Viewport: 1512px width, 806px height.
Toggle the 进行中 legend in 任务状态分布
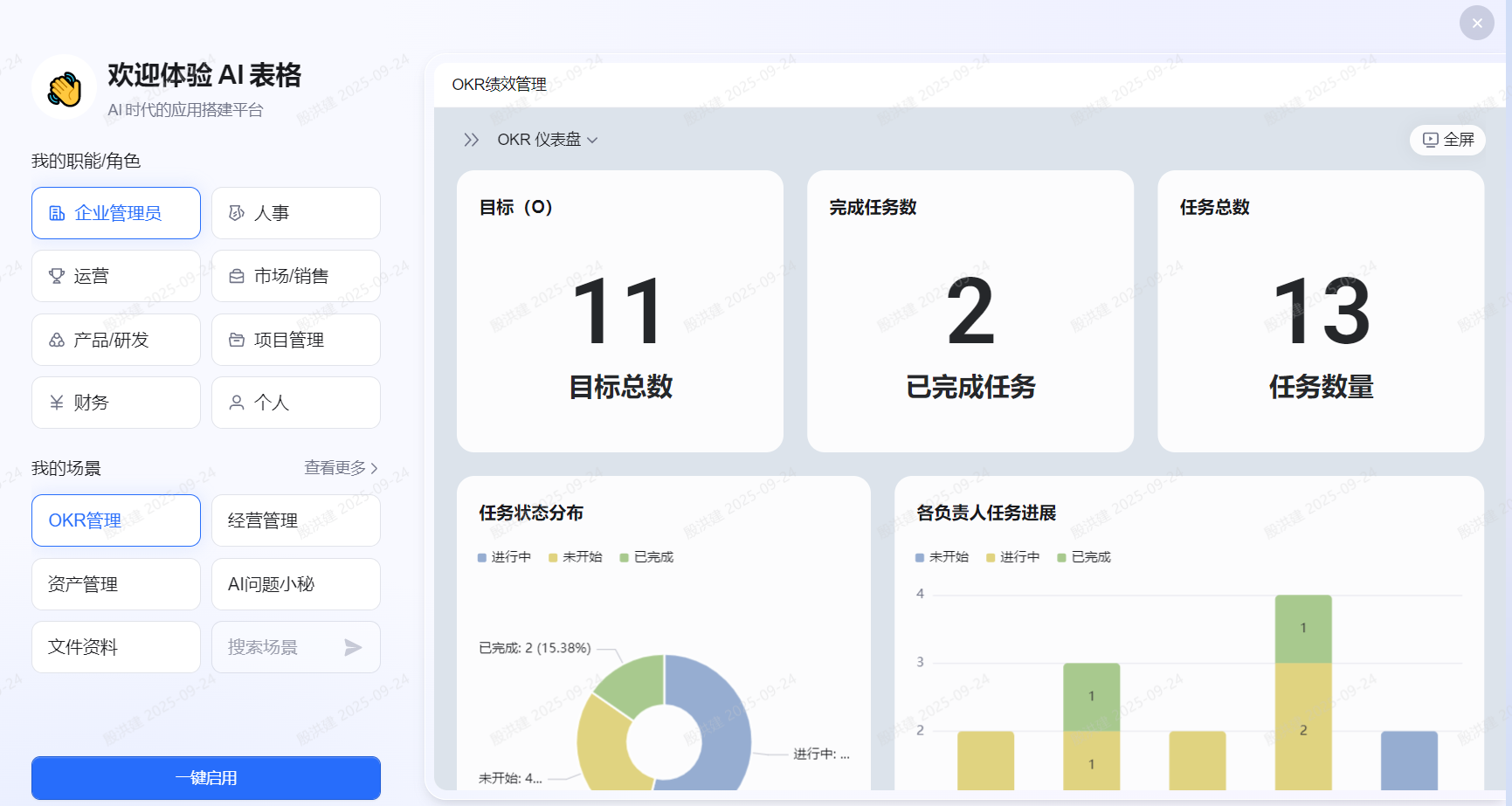504,556
